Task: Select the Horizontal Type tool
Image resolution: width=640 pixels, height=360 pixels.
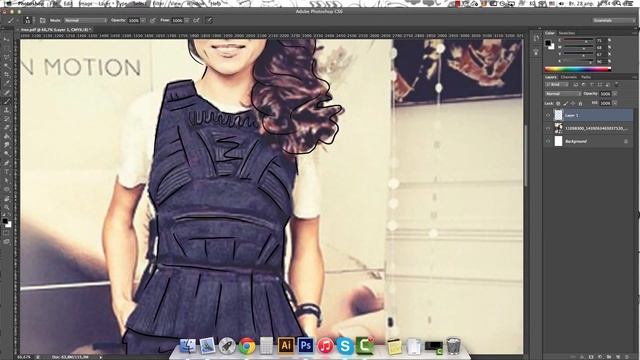Action: point(7,171)
